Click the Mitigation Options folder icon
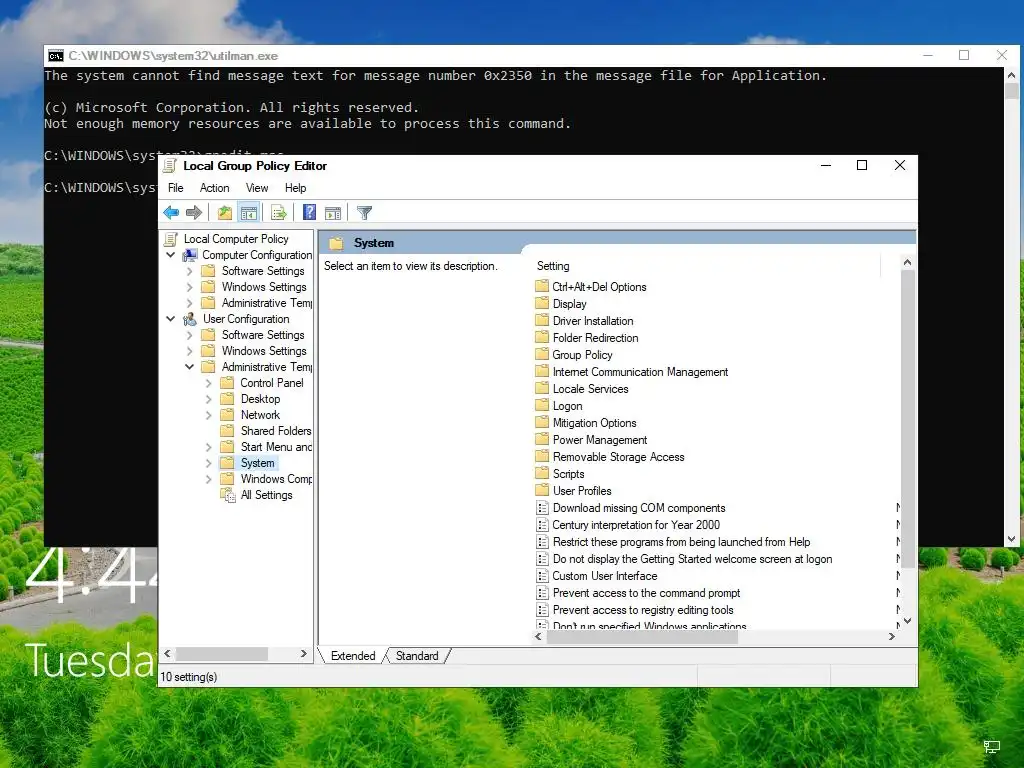Screen dimensions: 1024x768 pos(541,423)
